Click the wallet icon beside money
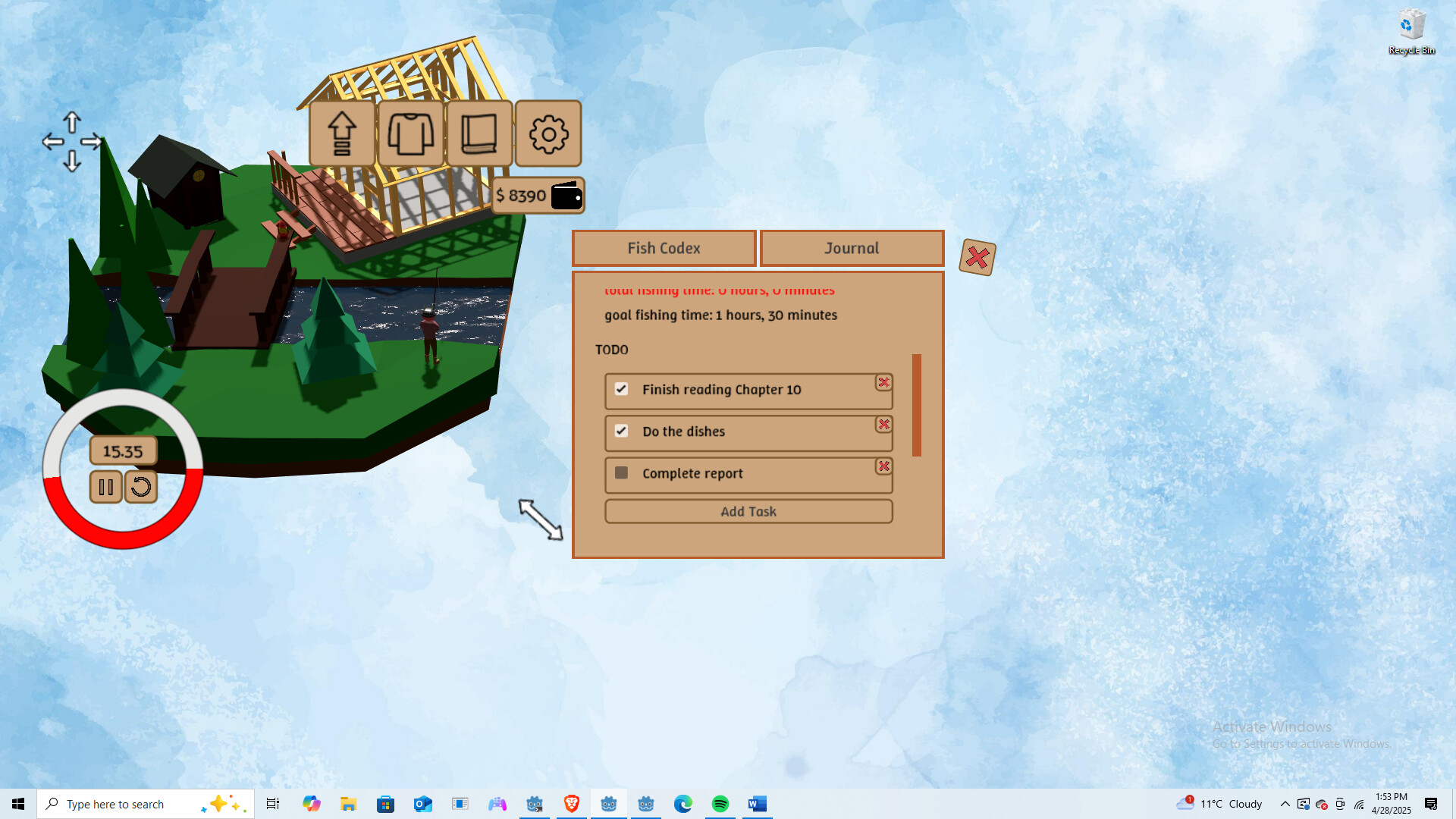Screen dimensions: 1456x819 click(x=566, y=196)
